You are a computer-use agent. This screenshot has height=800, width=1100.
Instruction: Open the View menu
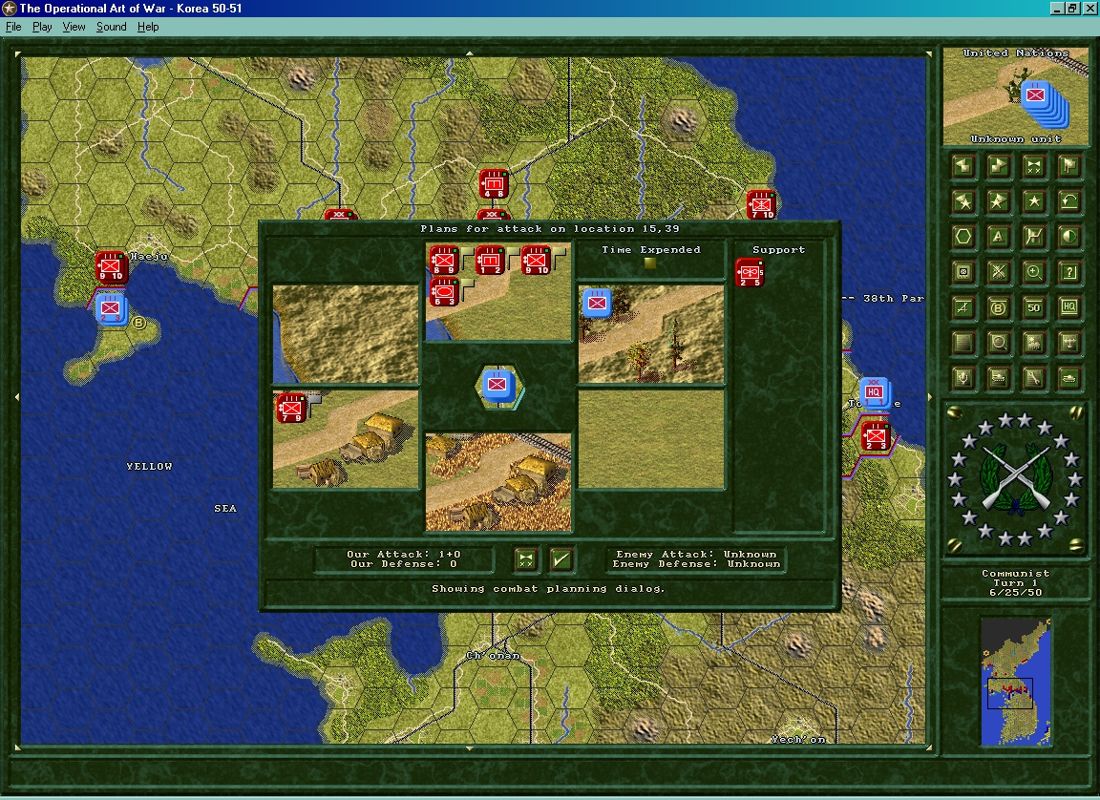(x=72, y=27)
